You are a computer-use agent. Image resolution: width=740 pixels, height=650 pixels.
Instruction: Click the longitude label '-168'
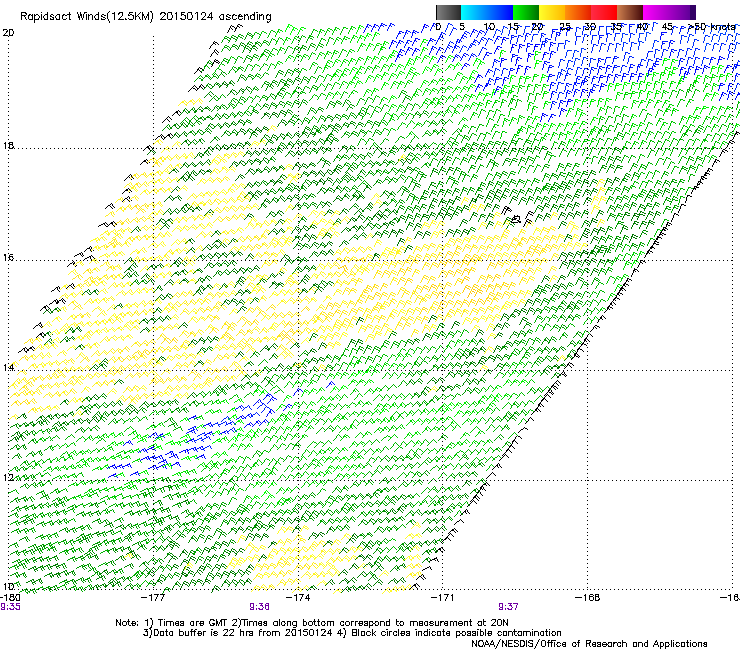click(x=588, y=597)
